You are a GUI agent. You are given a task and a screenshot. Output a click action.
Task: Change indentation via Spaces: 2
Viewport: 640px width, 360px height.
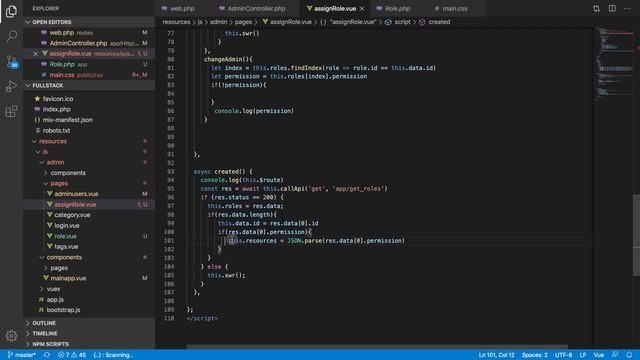tap(535, 355)
